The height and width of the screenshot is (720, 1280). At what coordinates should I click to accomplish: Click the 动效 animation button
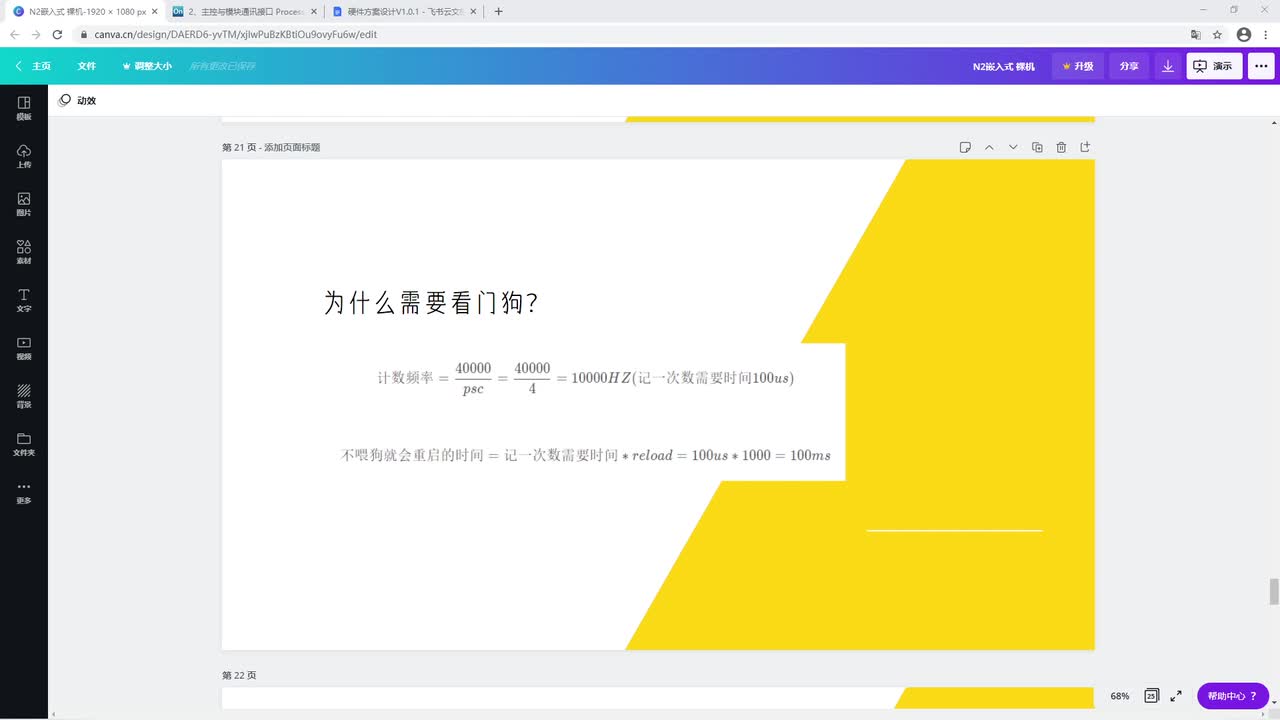click(77, 100)
